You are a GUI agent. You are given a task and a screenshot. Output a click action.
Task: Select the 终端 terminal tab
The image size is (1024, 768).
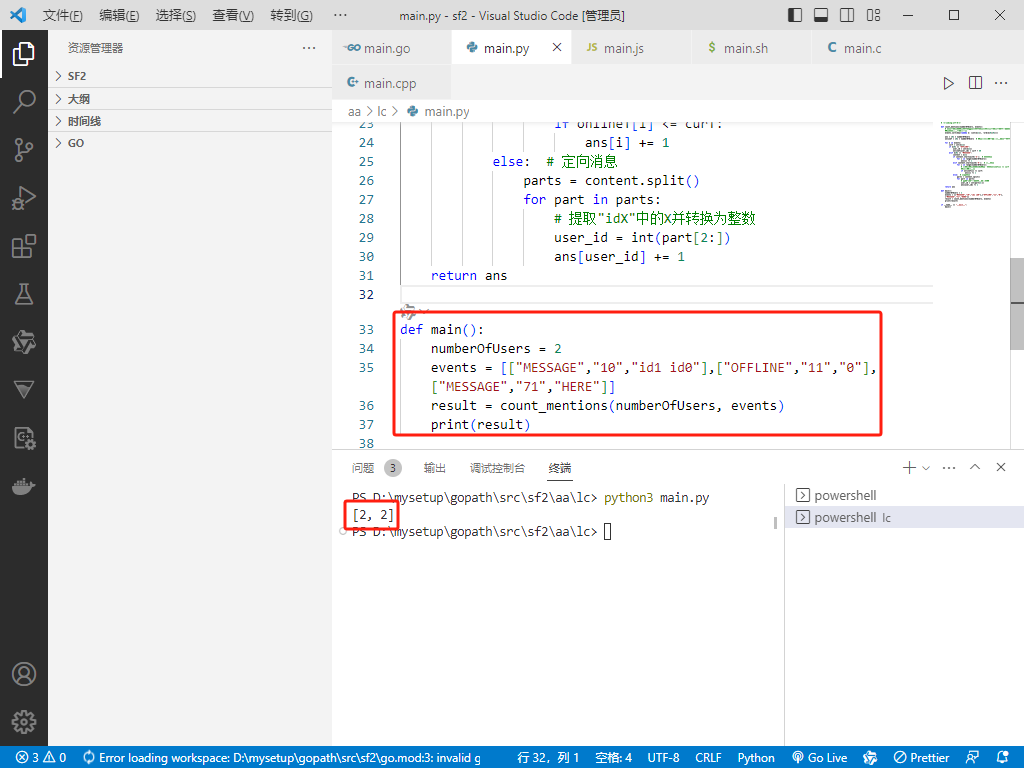(x=560, y=468)
